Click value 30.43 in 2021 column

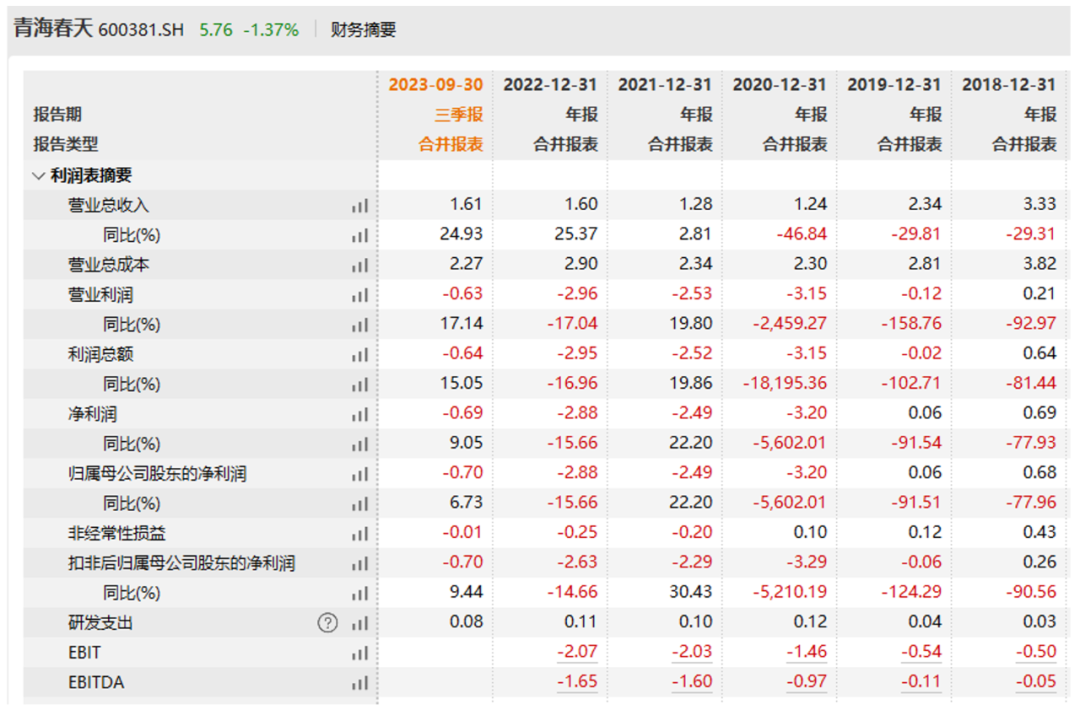tap(691, 592)
